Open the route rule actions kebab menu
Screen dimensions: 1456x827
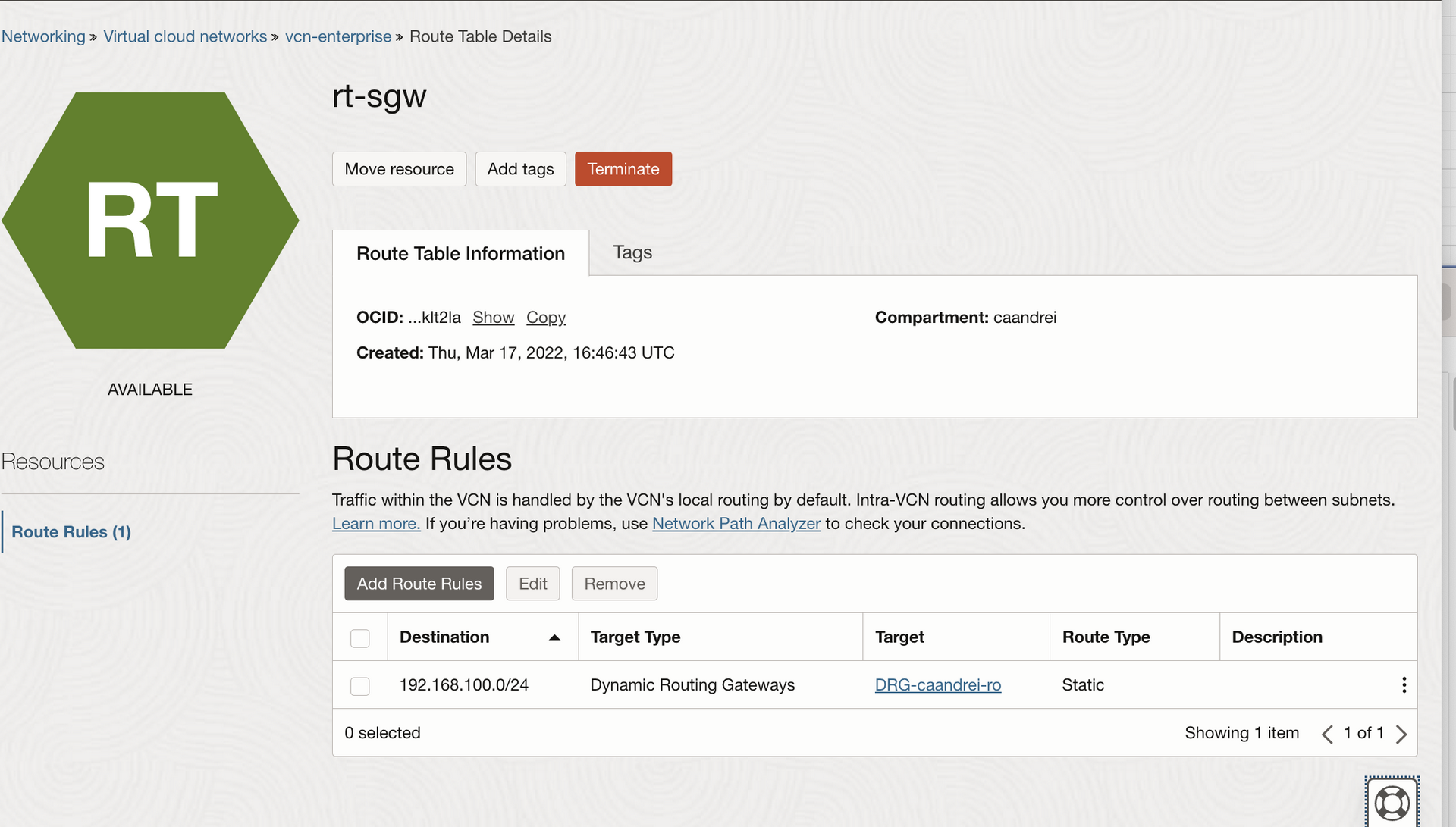pos(1404,685)
